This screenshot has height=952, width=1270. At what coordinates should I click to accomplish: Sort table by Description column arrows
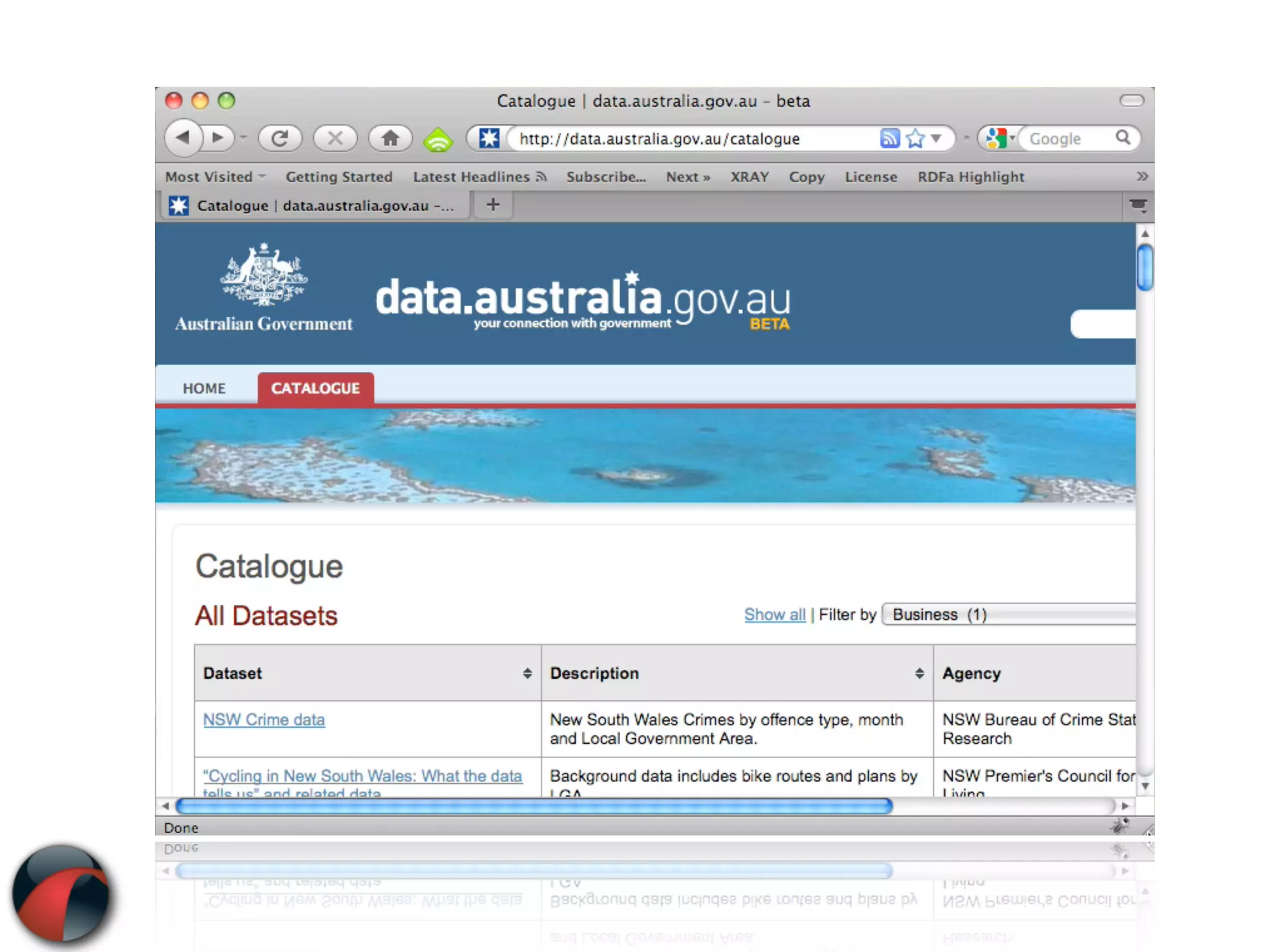(919, 673)
